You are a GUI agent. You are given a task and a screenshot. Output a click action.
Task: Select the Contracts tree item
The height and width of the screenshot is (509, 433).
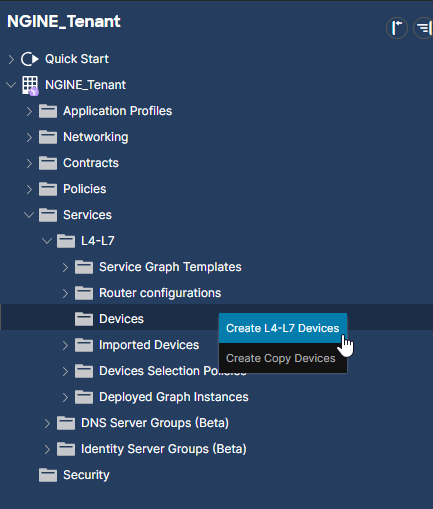(91, 163)
